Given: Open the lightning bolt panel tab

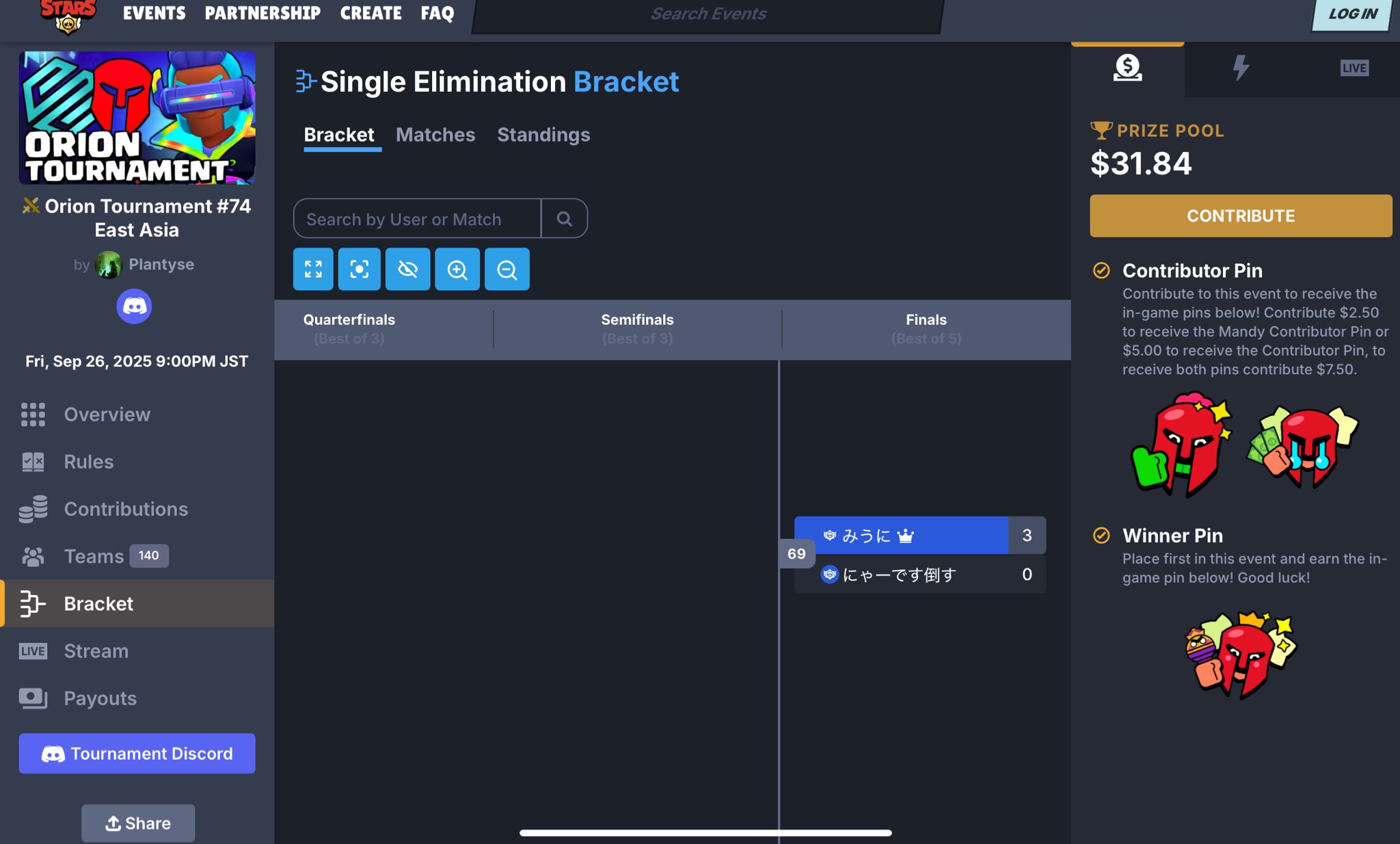Looking at the screenshot, I should [x=1240, y=68].
